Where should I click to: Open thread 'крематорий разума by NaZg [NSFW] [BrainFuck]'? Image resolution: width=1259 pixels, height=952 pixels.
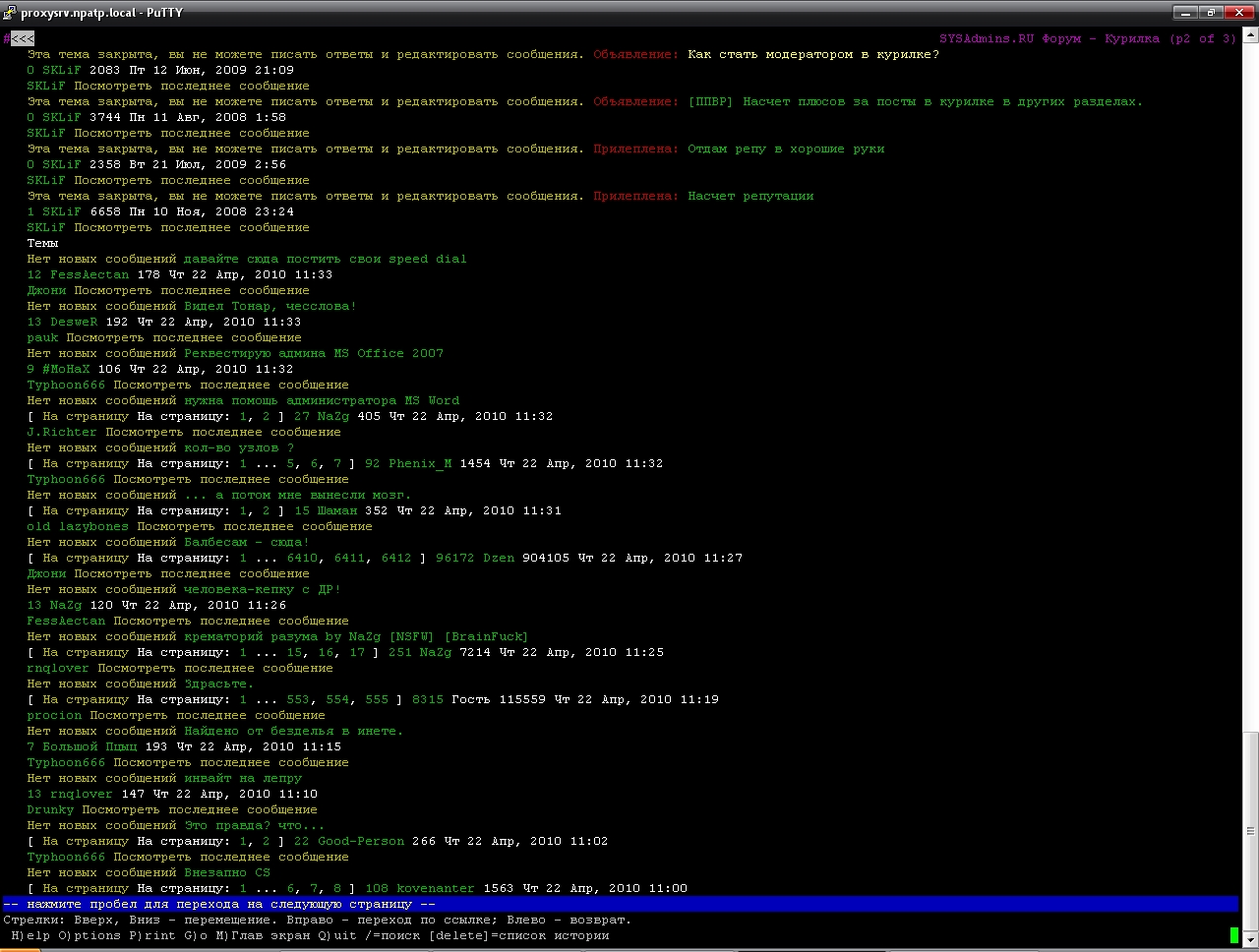click(x=357, y=636)
